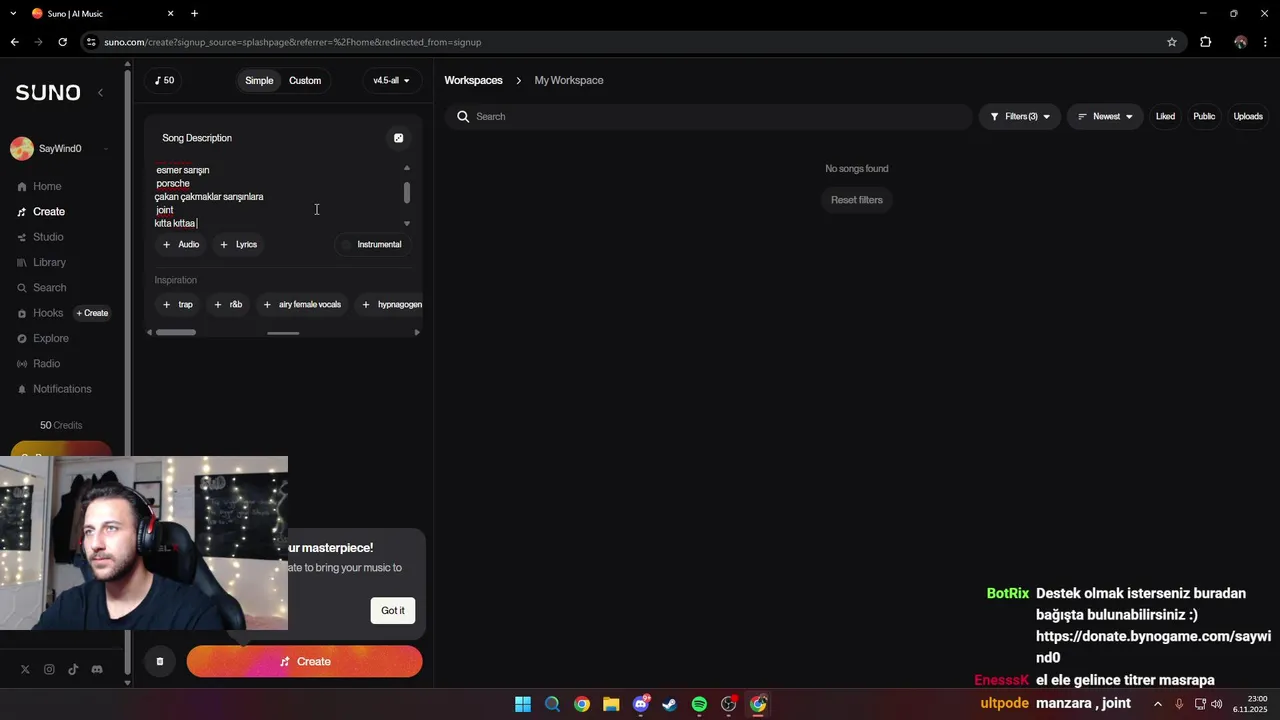This screenshot has height=720, width=1280.
Task: Click the Chrome profile avatar
Action: click(1241, 42)
